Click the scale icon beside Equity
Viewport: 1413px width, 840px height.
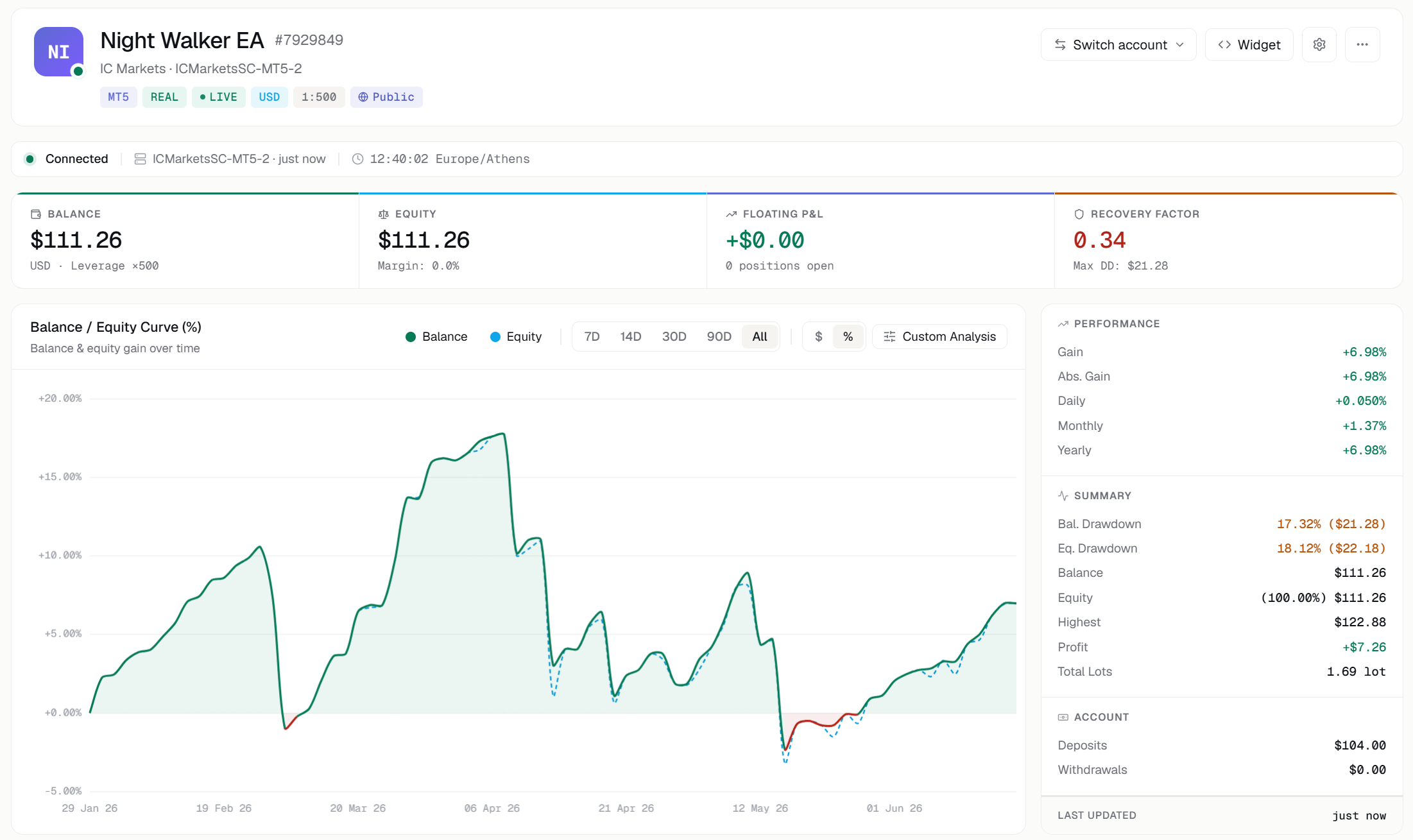(384, 214)
